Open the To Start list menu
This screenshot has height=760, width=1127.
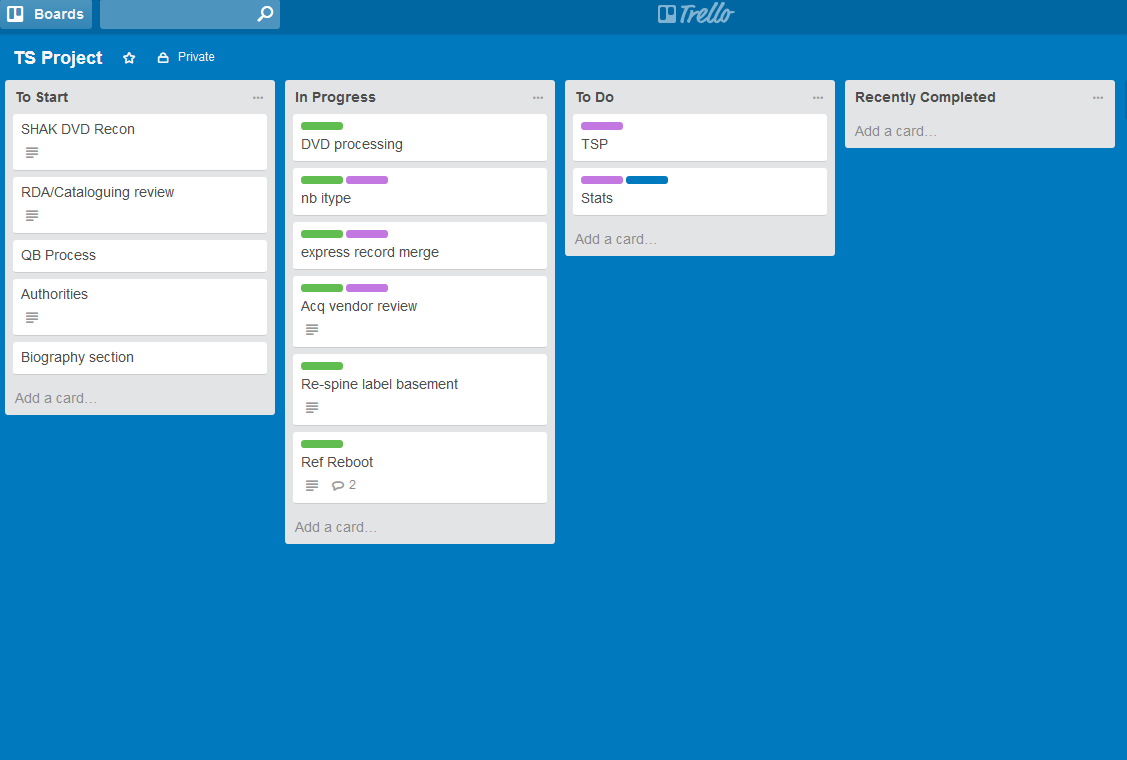[x=258, y=98]
